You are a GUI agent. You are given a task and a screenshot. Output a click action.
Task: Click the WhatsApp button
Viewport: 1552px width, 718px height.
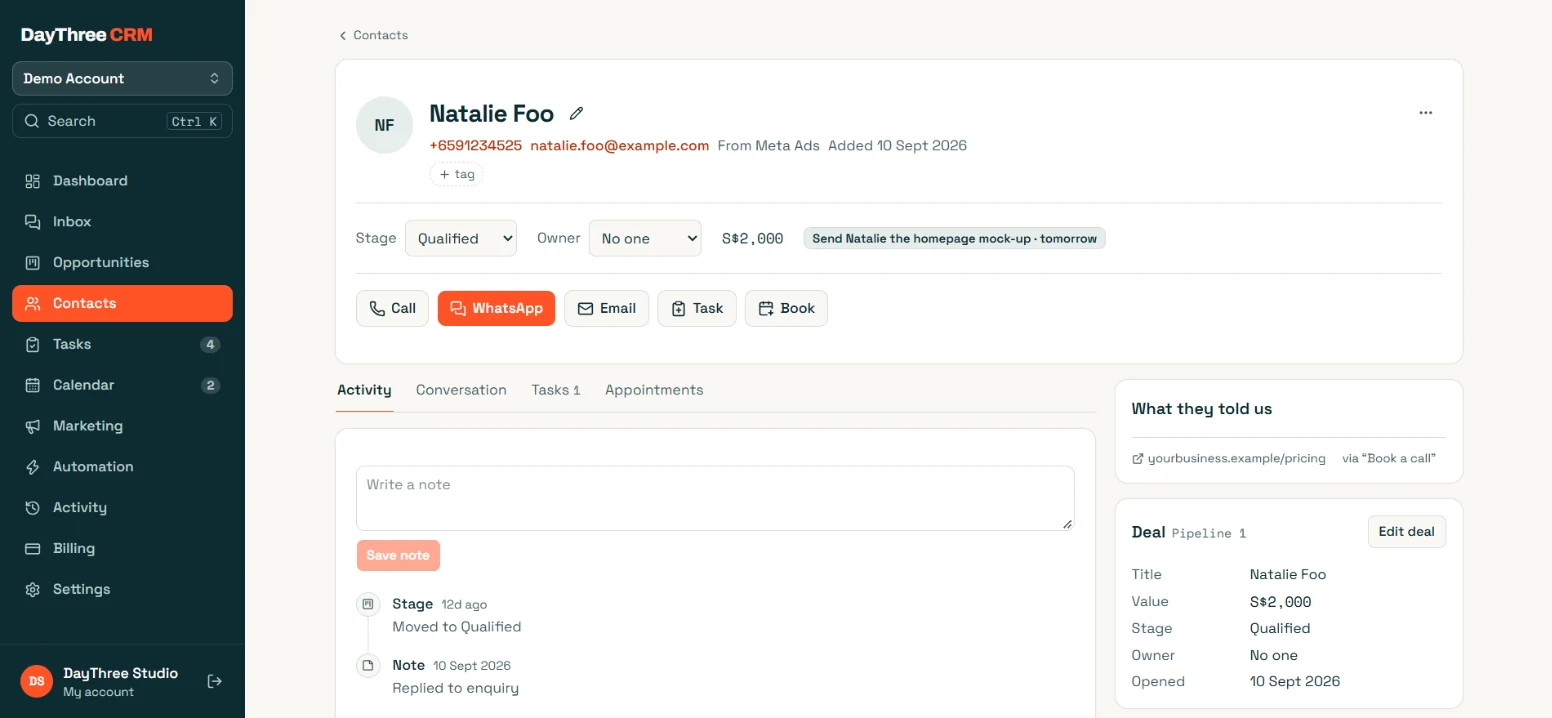(x=496, y=308)
